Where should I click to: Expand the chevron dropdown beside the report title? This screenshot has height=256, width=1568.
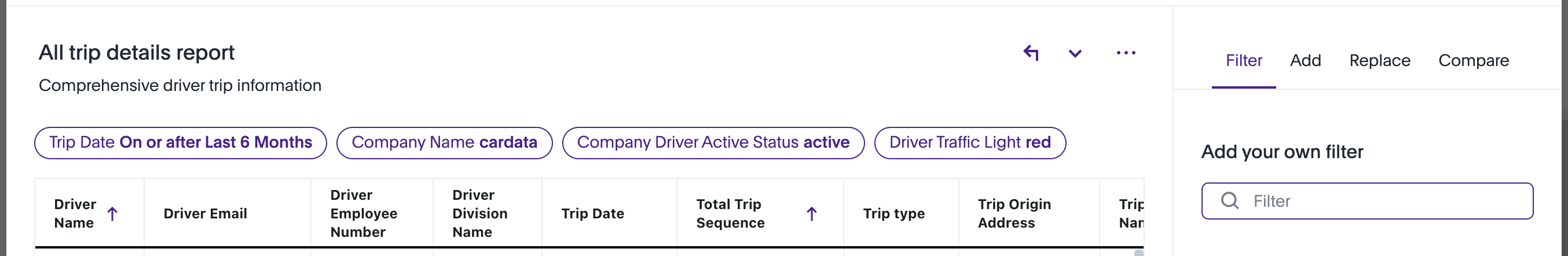pos(1075,54)
